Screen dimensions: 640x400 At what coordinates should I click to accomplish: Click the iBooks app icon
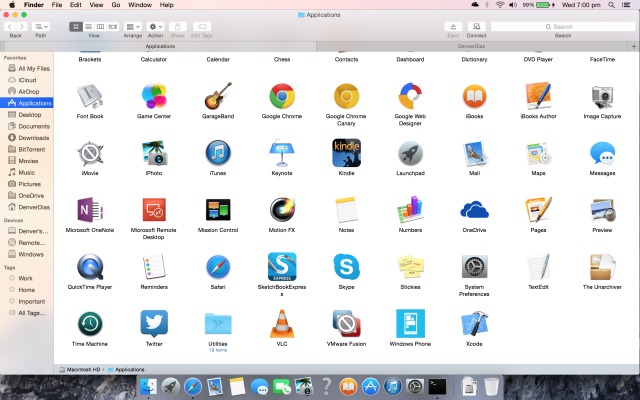(x=474, y=97)
